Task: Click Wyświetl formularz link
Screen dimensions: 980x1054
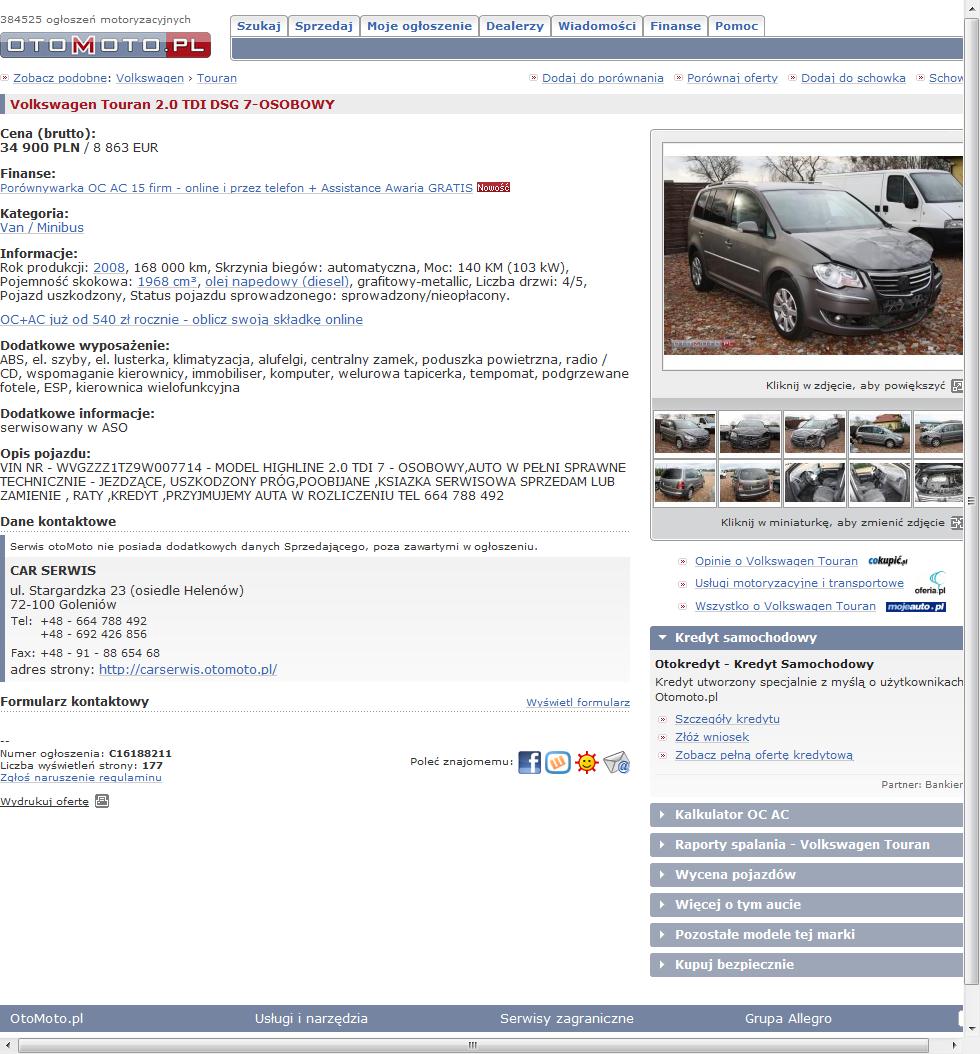Action: pos(578,702)
